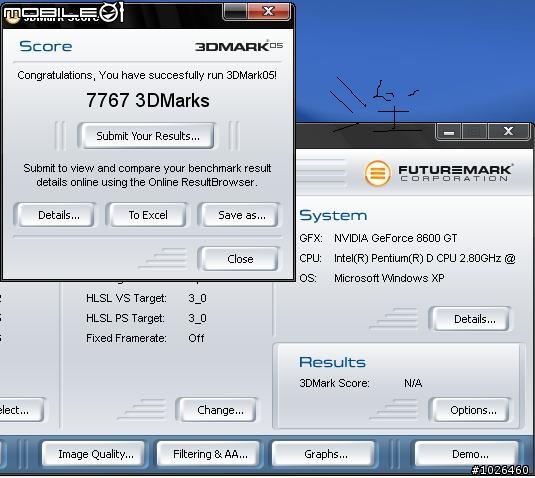Close the Score dialog with X button

(x=269, y=11)
